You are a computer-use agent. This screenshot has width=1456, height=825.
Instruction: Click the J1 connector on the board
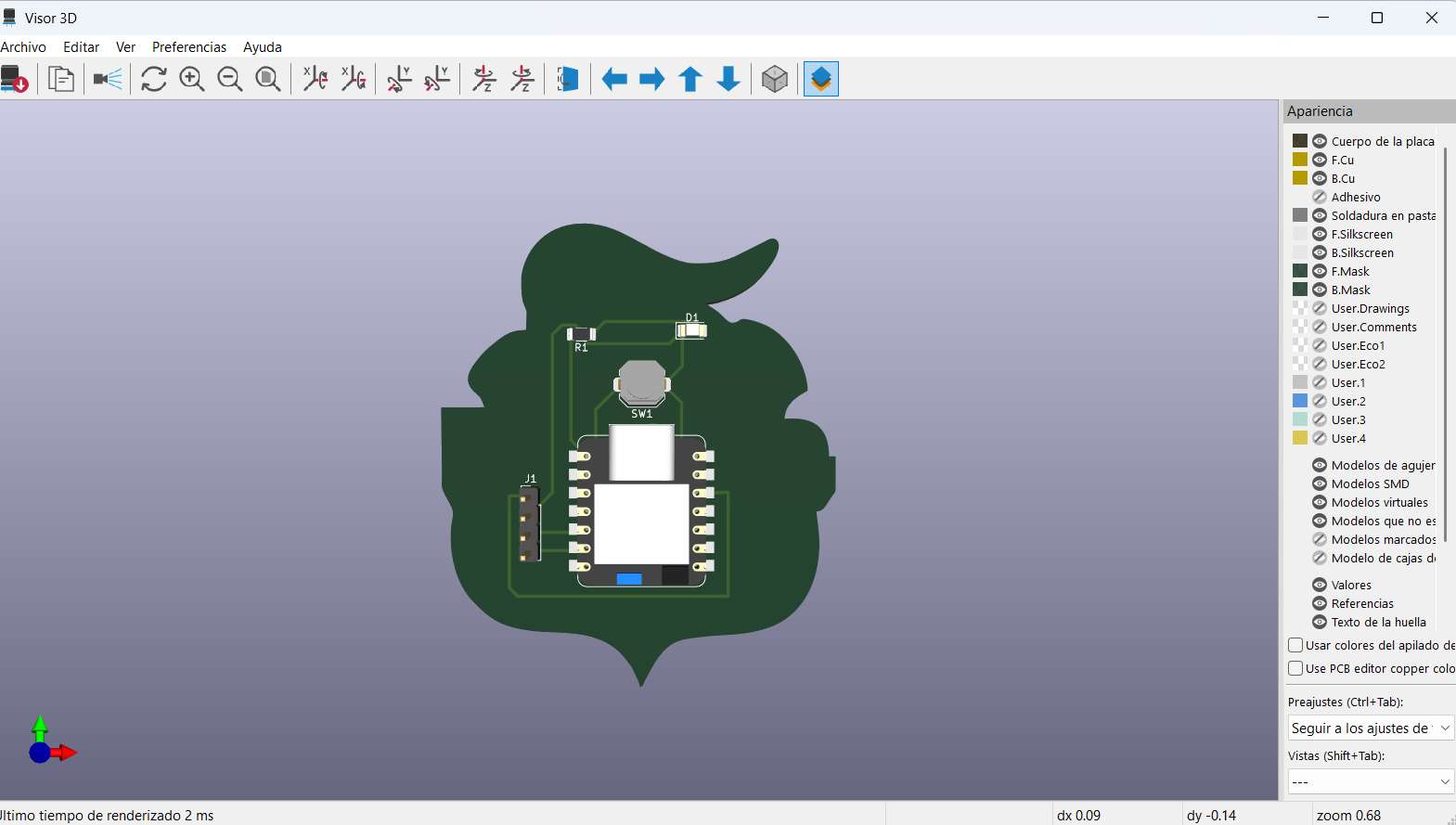(529, 524)
